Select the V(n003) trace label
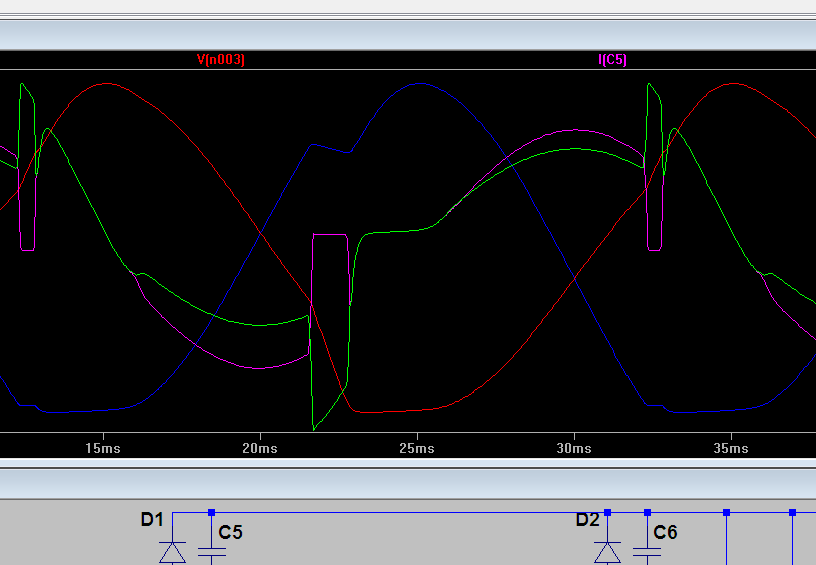Image resolution: width=816 pixels, height=565 pixels. pos(221,59)
